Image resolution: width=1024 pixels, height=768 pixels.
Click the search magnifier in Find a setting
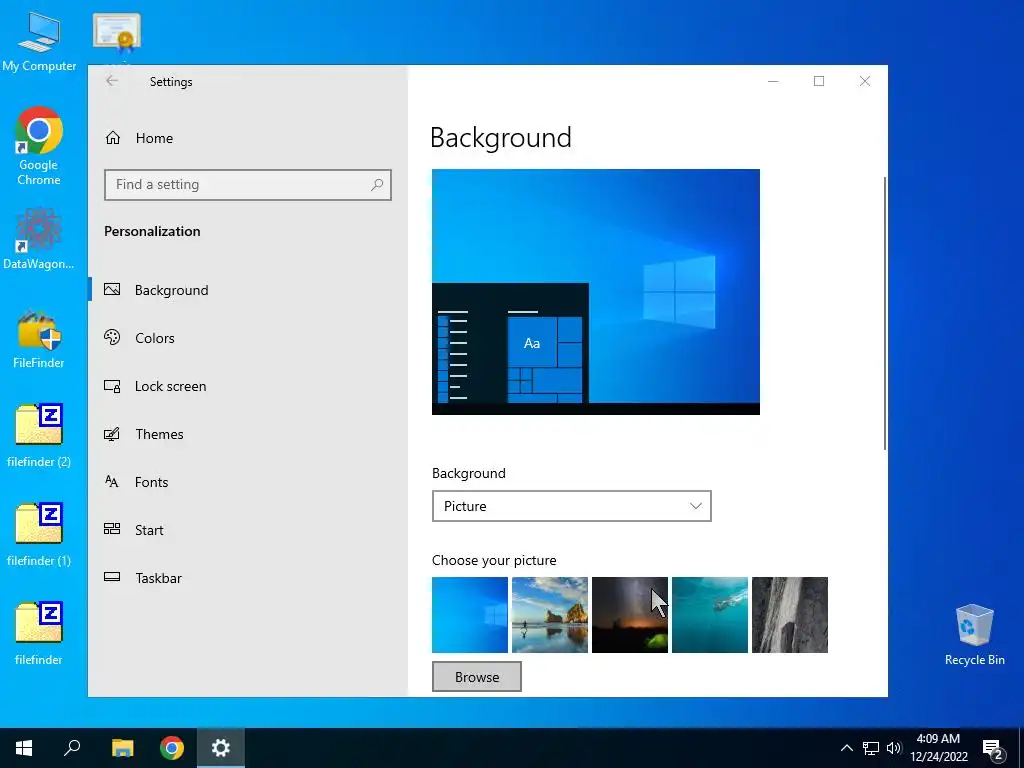click(377, 185)
